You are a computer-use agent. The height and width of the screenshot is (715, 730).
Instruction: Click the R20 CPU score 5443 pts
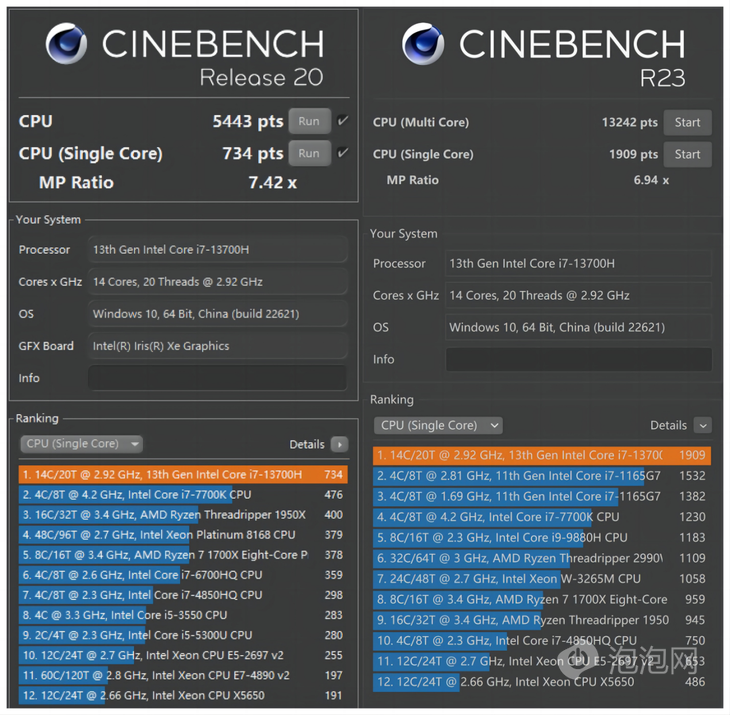[x=248, y=121]
